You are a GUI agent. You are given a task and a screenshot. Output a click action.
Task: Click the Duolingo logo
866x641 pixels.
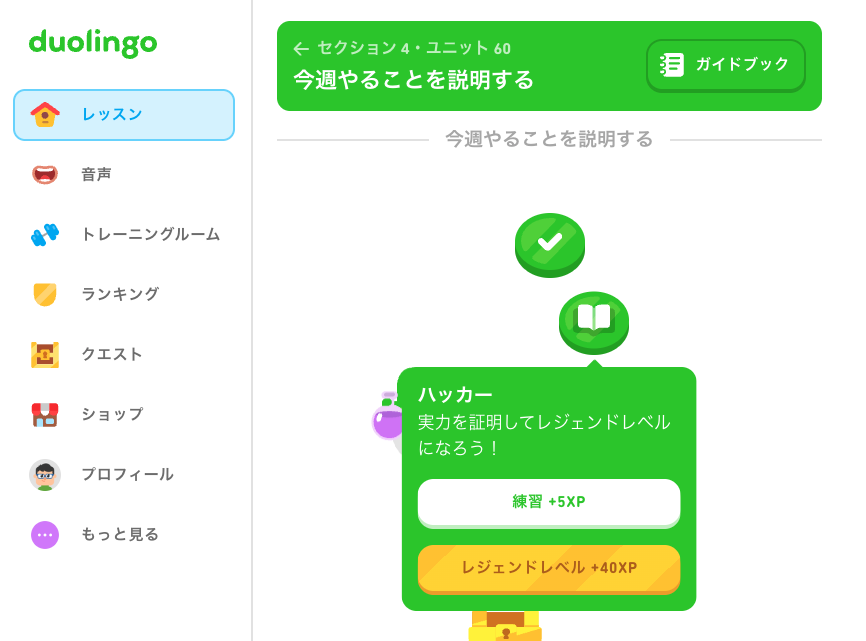coord(93,43)
